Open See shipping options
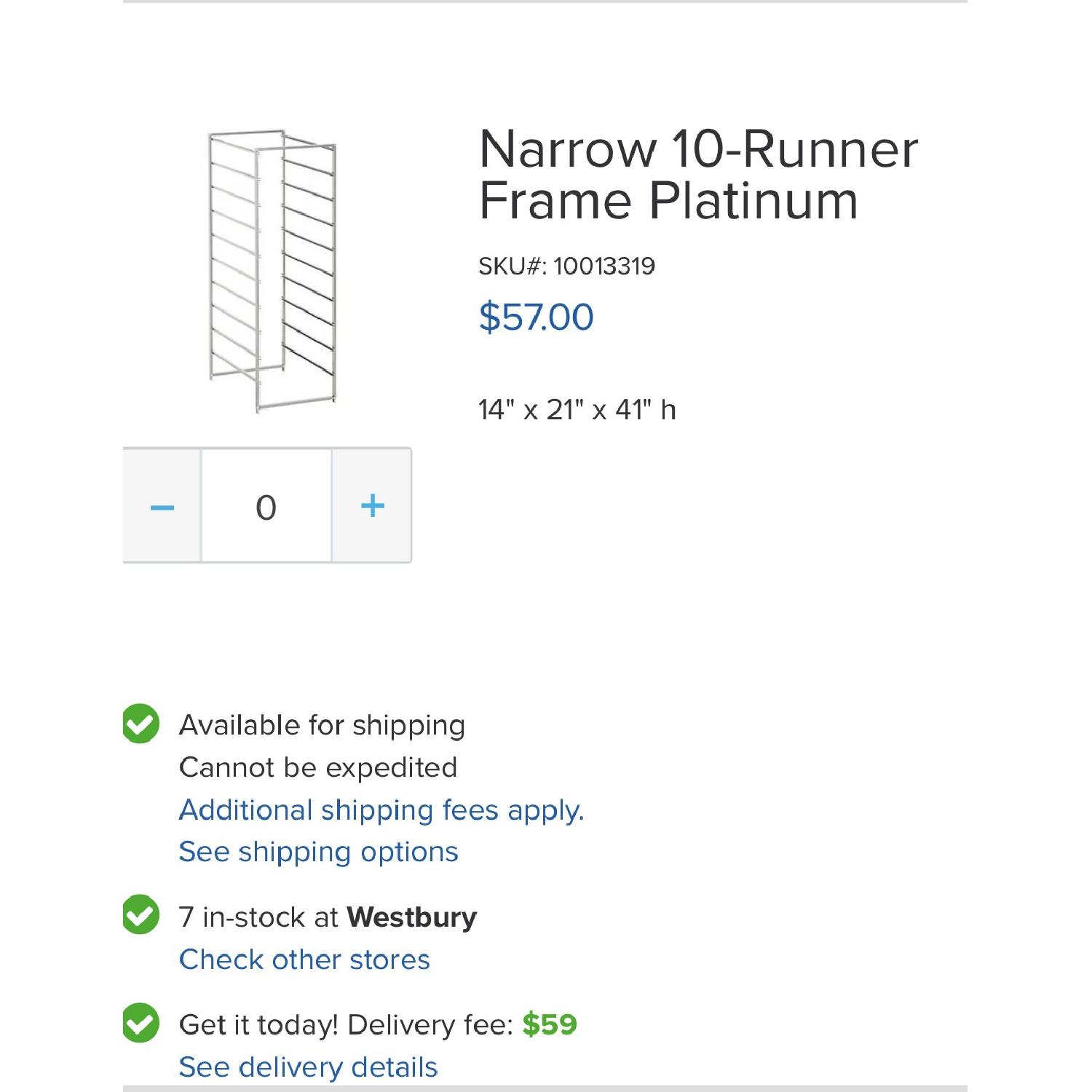1092x1092 pixels. (318, 850)
